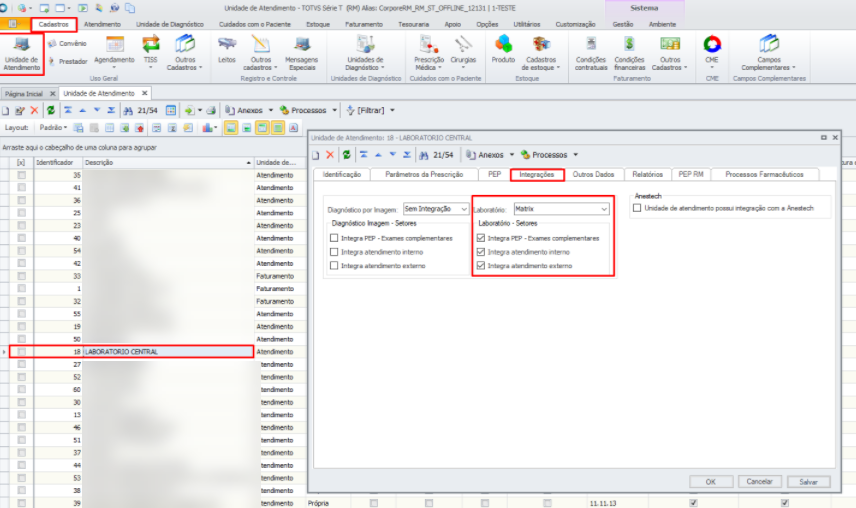Open Convênio in the ribbon
The width and height of the screenshot is (856, 508).
click(x=67, y=44)
